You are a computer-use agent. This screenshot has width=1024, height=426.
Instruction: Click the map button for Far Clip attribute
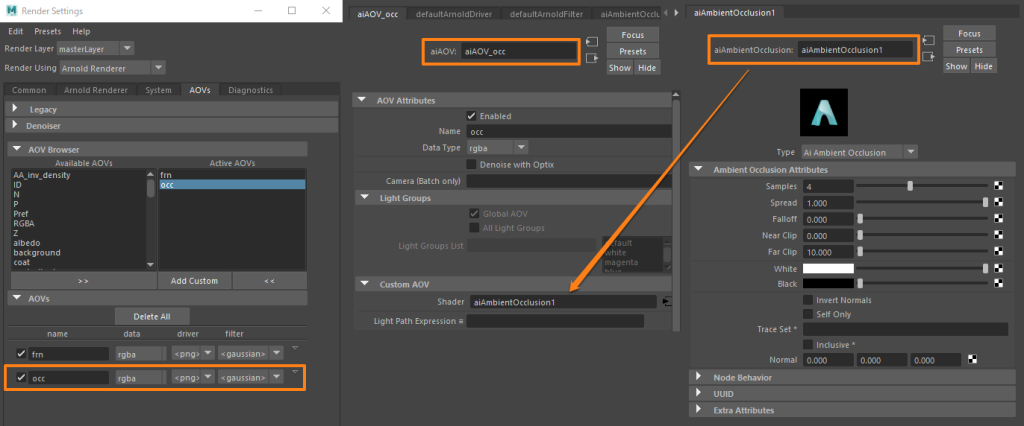pyautogui.click(x=998, y=252)
